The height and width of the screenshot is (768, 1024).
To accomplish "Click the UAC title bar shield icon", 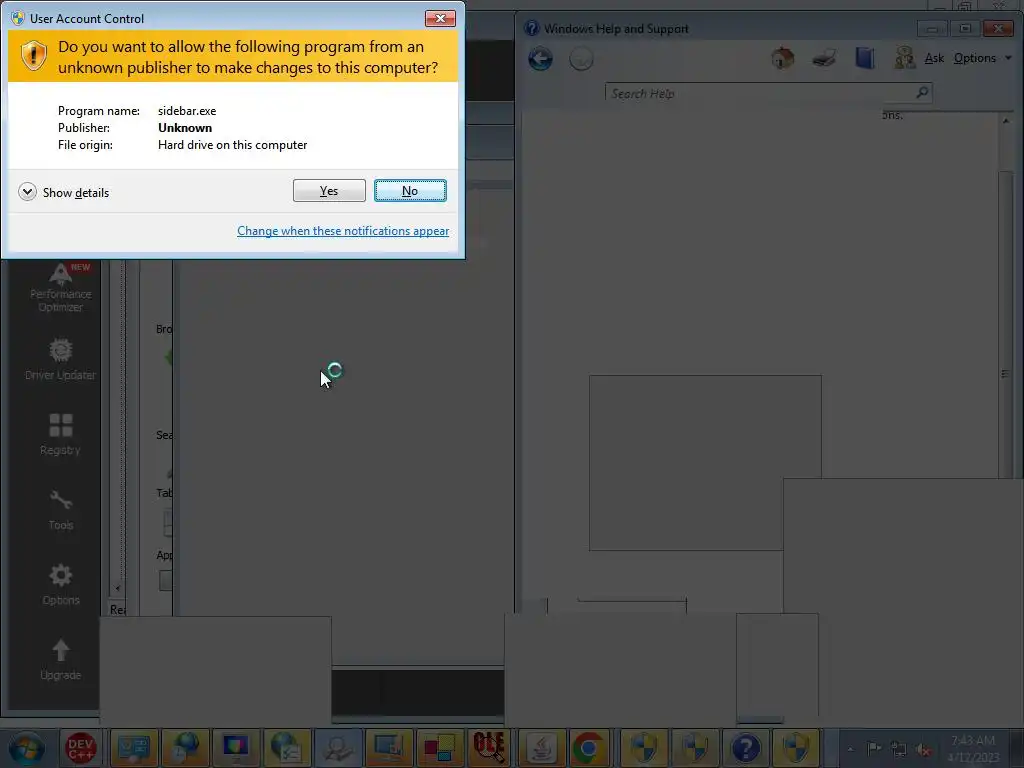I will coord(18,18).
